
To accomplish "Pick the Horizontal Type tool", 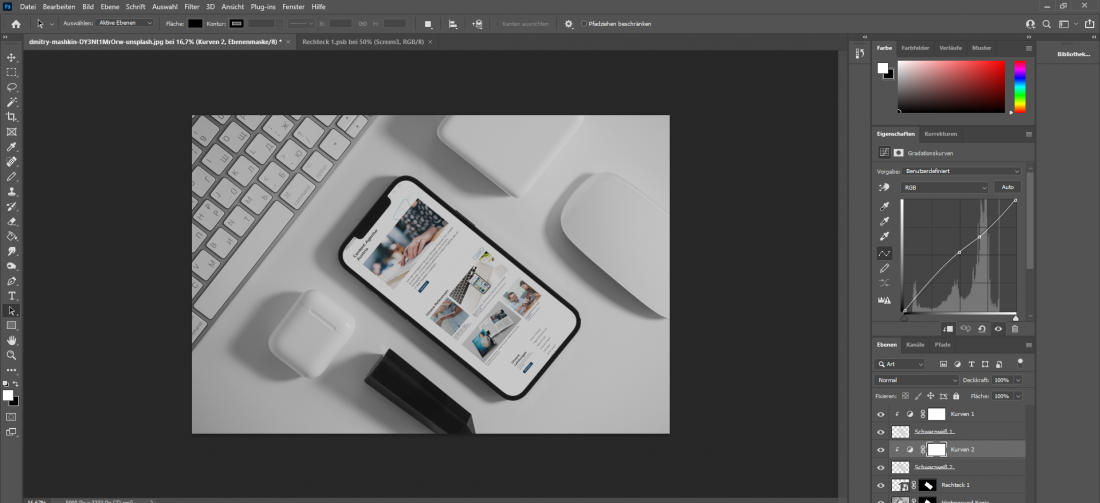I will click(12, 296).
